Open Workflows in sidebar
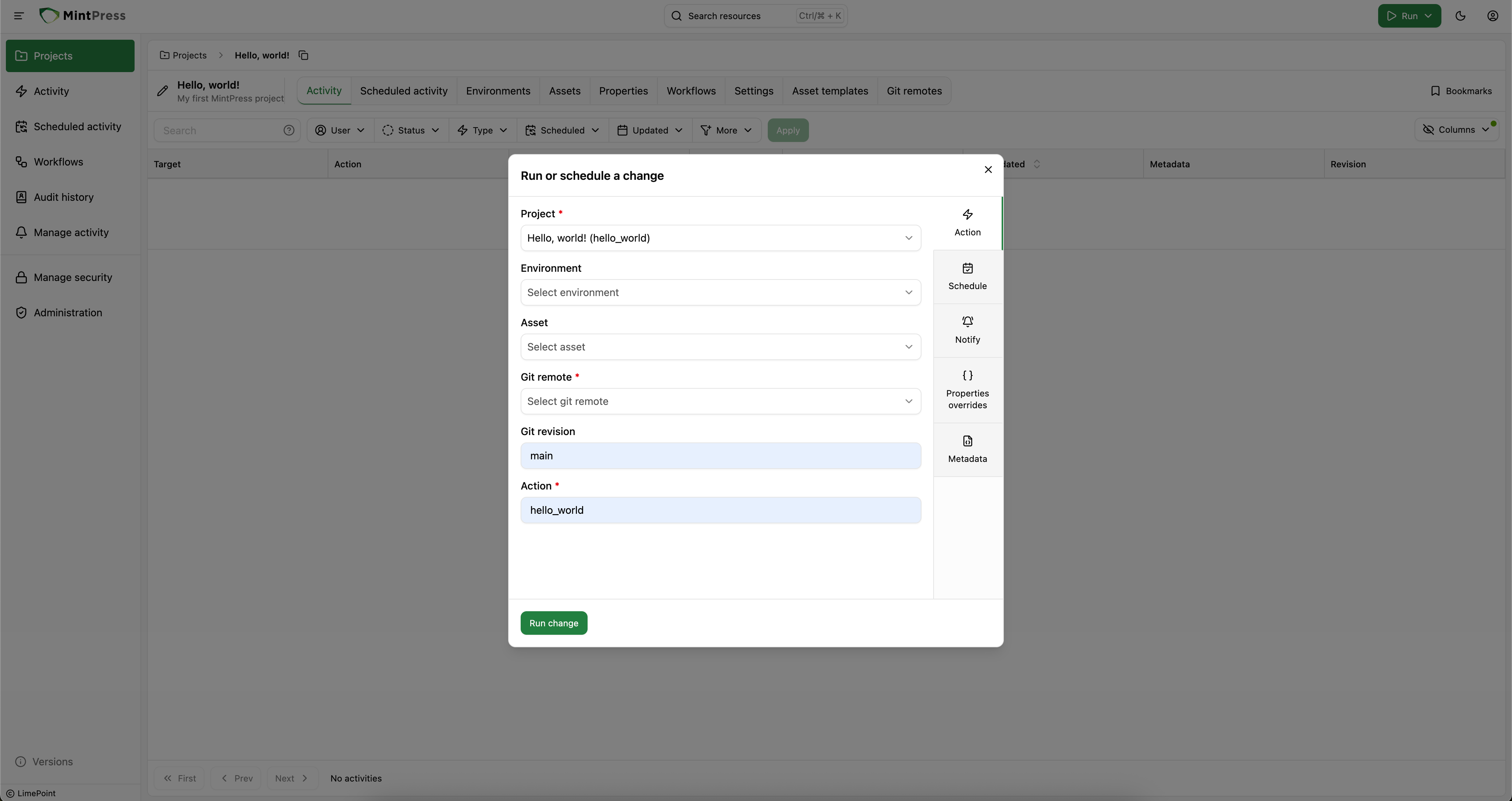Viewport: 1512px width, 801px height. tap(70, 161)
